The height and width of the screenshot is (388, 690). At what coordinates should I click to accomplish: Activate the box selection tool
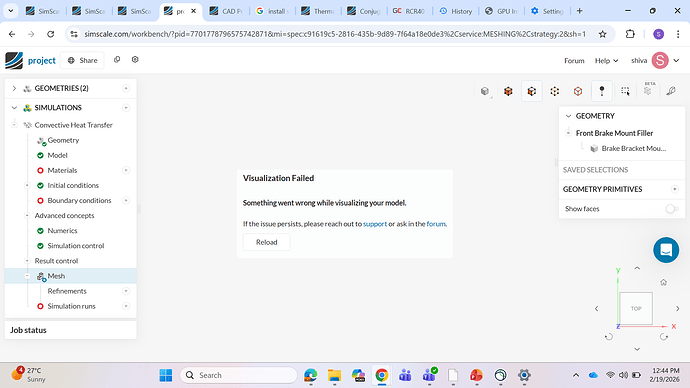[x=625, y=91]
